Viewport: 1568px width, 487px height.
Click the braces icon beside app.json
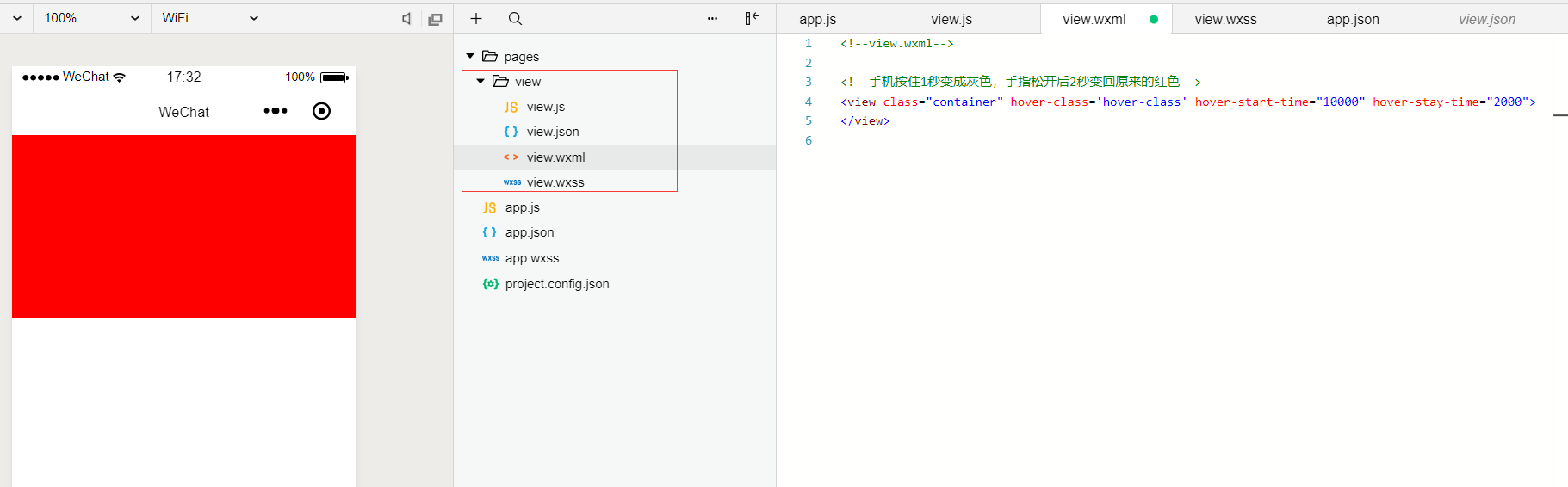coord(489,232)
